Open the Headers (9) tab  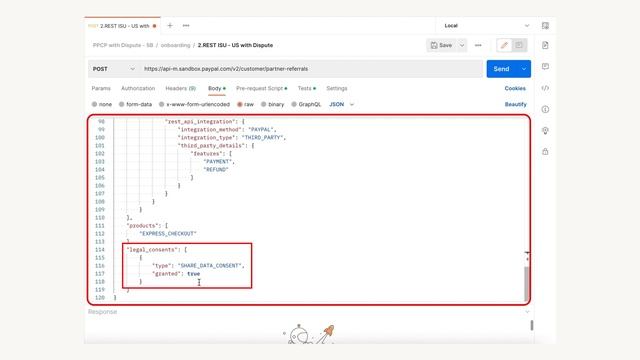coord(180,88)
